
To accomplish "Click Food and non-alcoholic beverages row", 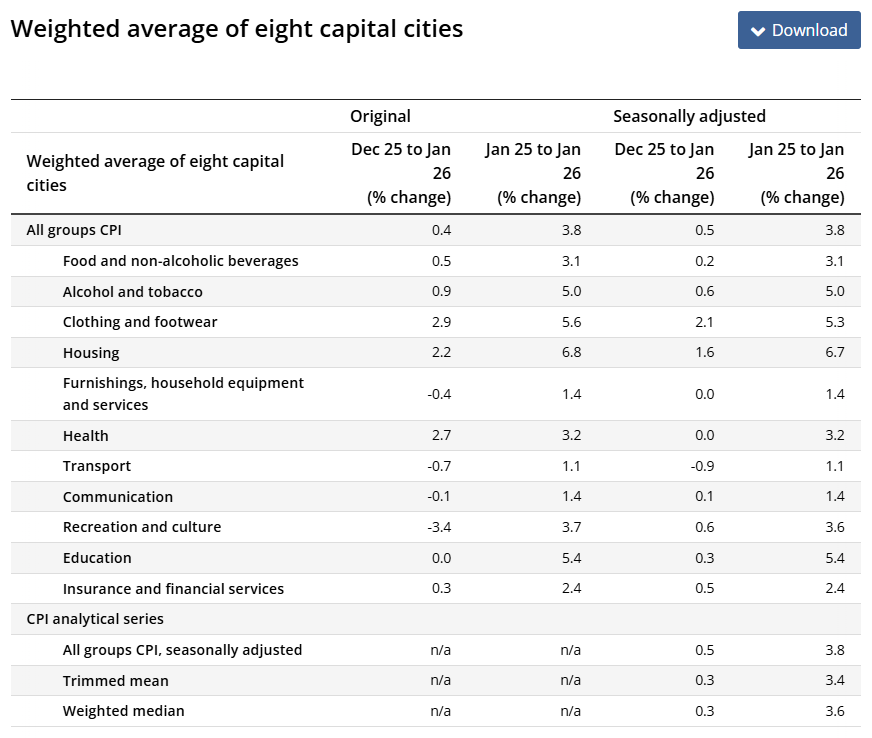I will pyautogui.click(x=180, y=261).
